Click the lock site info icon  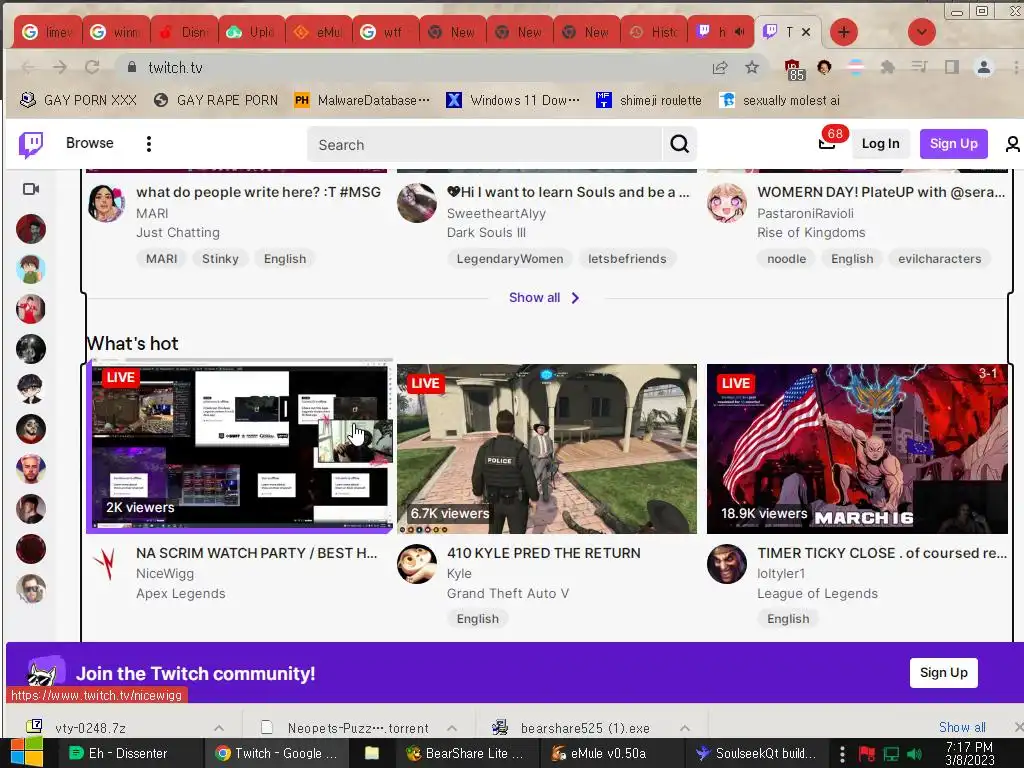click(132, 67)
